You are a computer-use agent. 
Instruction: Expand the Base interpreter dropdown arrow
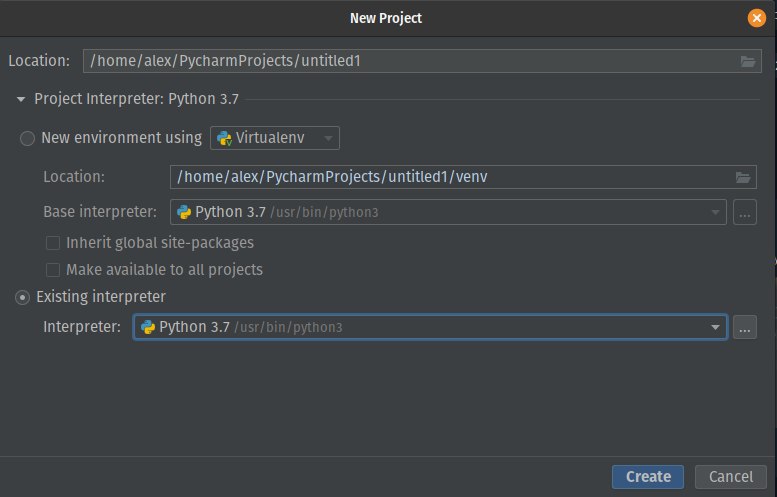(715, 213)
